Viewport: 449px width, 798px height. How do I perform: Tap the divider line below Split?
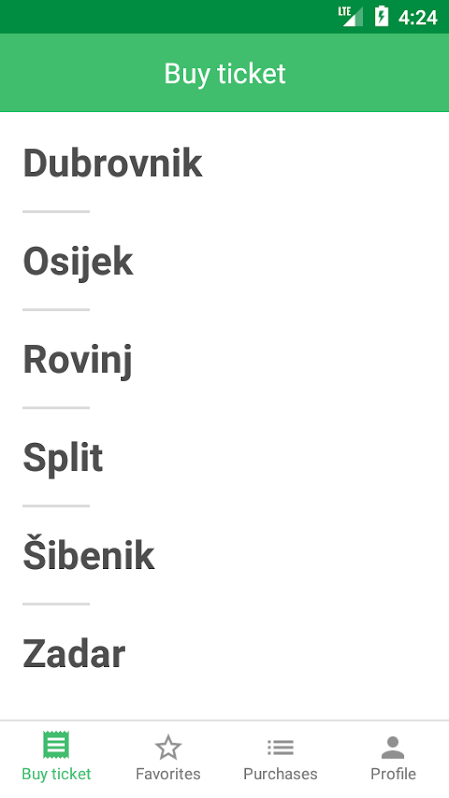(x=56, y=506)
